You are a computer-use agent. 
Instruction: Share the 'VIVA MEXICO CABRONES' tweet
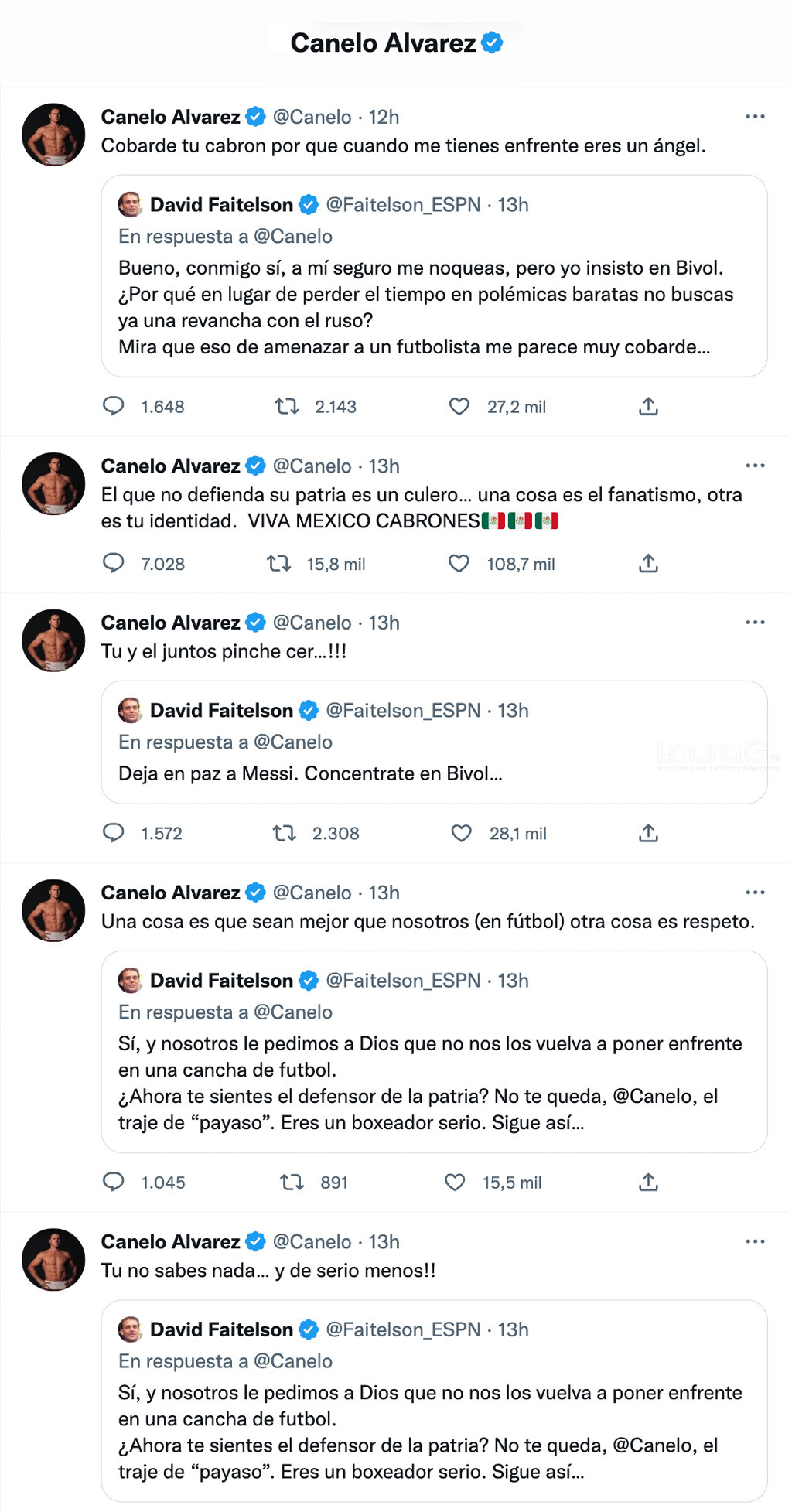648,564
